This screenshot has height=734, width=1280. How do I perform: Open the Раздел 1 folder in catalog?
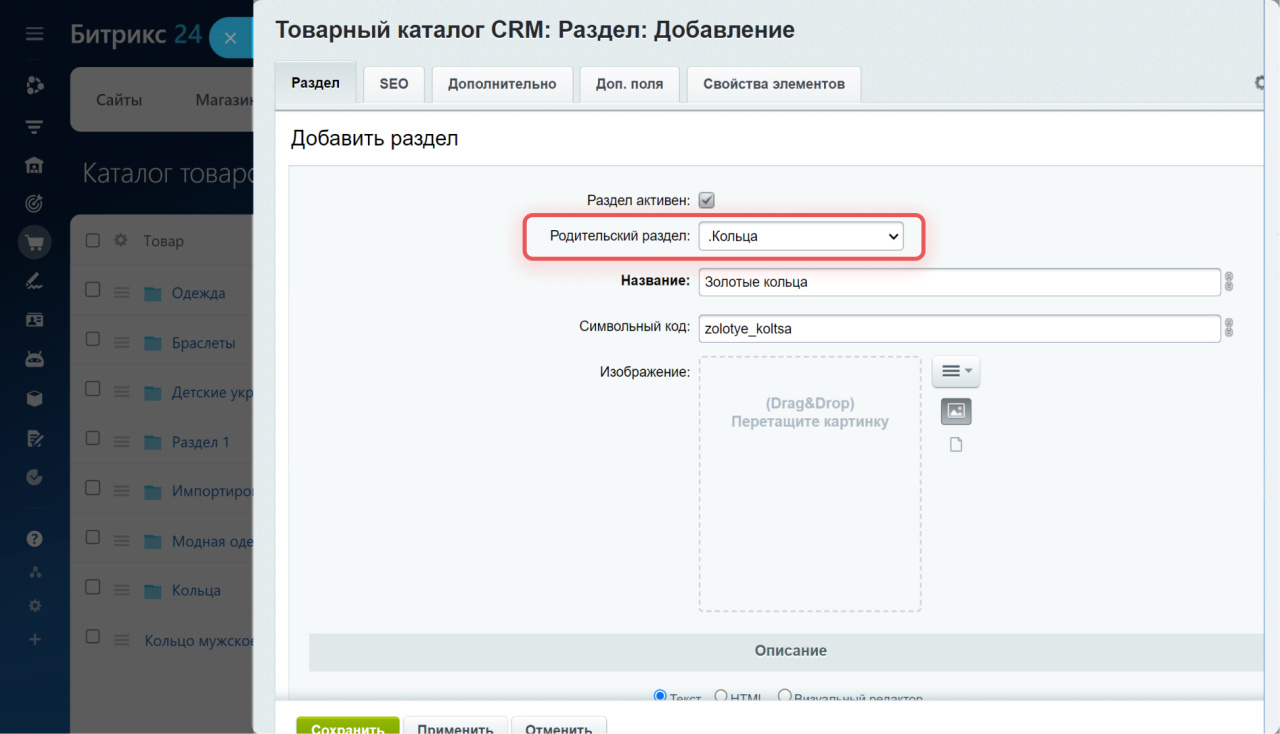point(201,442)
